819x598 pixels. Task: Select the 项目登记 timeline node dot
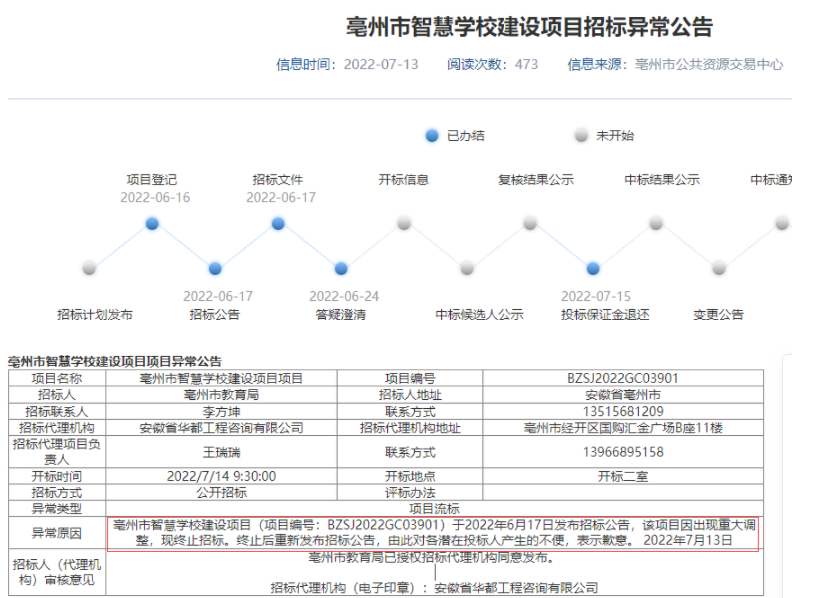click(x=152, y=223)
